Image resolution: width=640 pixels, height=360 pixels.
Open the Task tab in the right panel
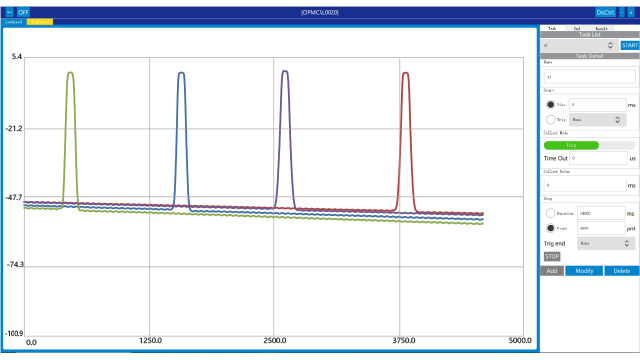pyautogui.click(x=552, y=29)
